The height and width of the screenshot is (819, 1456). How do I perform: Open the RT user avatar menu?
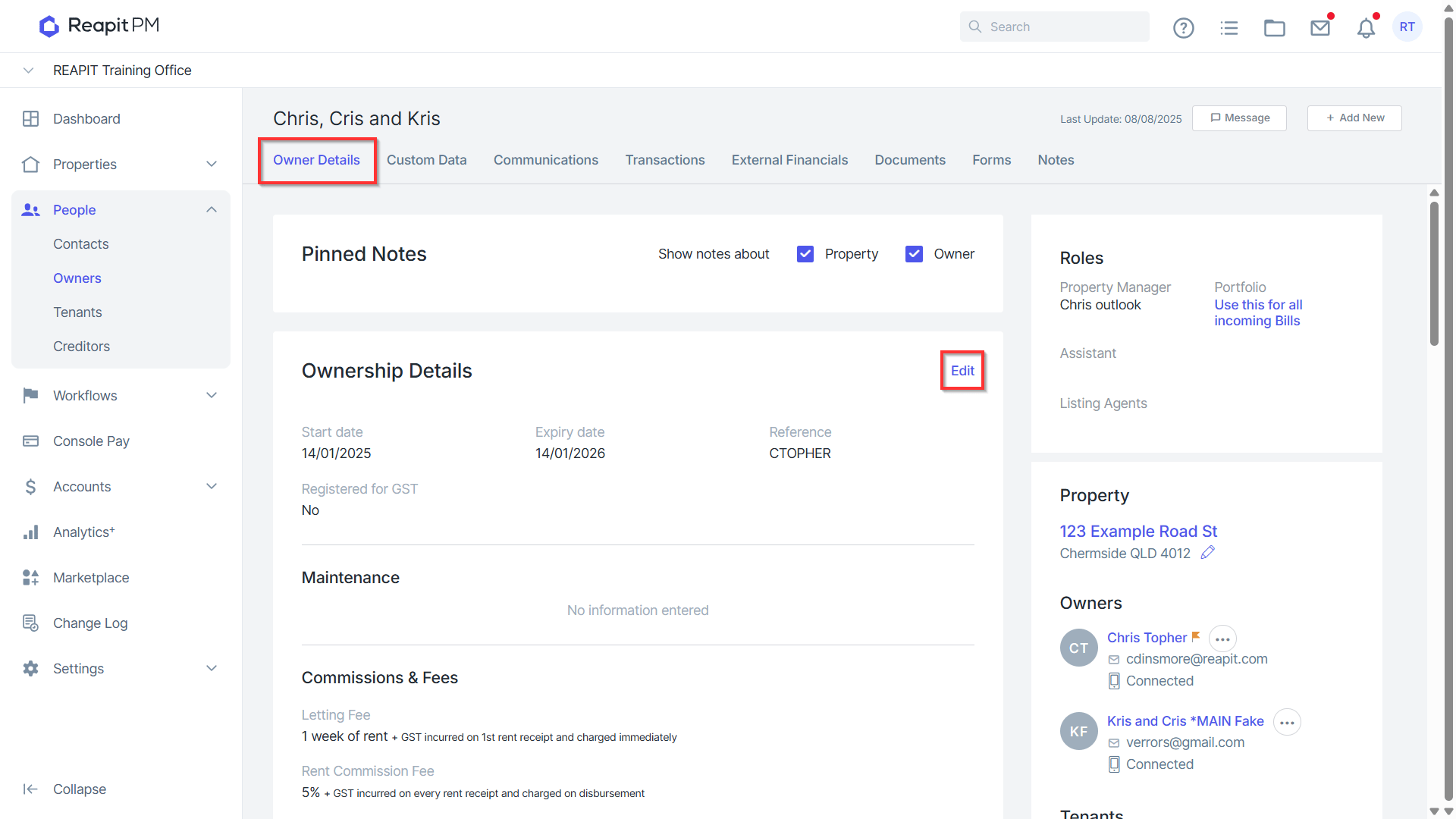pos(1407,27)
